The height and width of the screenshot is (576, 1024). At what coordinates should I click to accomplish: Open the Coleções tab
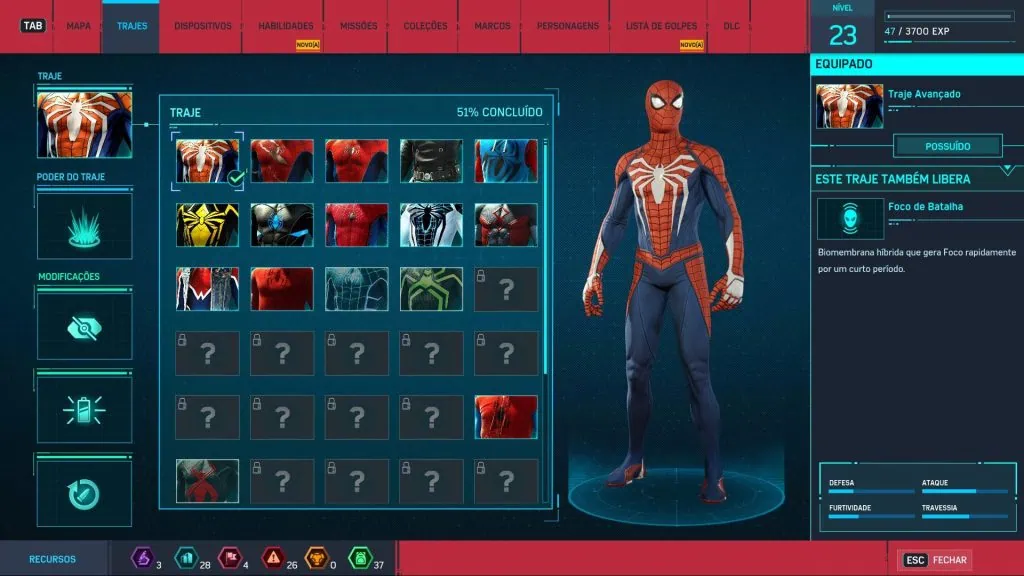(425, 26)
